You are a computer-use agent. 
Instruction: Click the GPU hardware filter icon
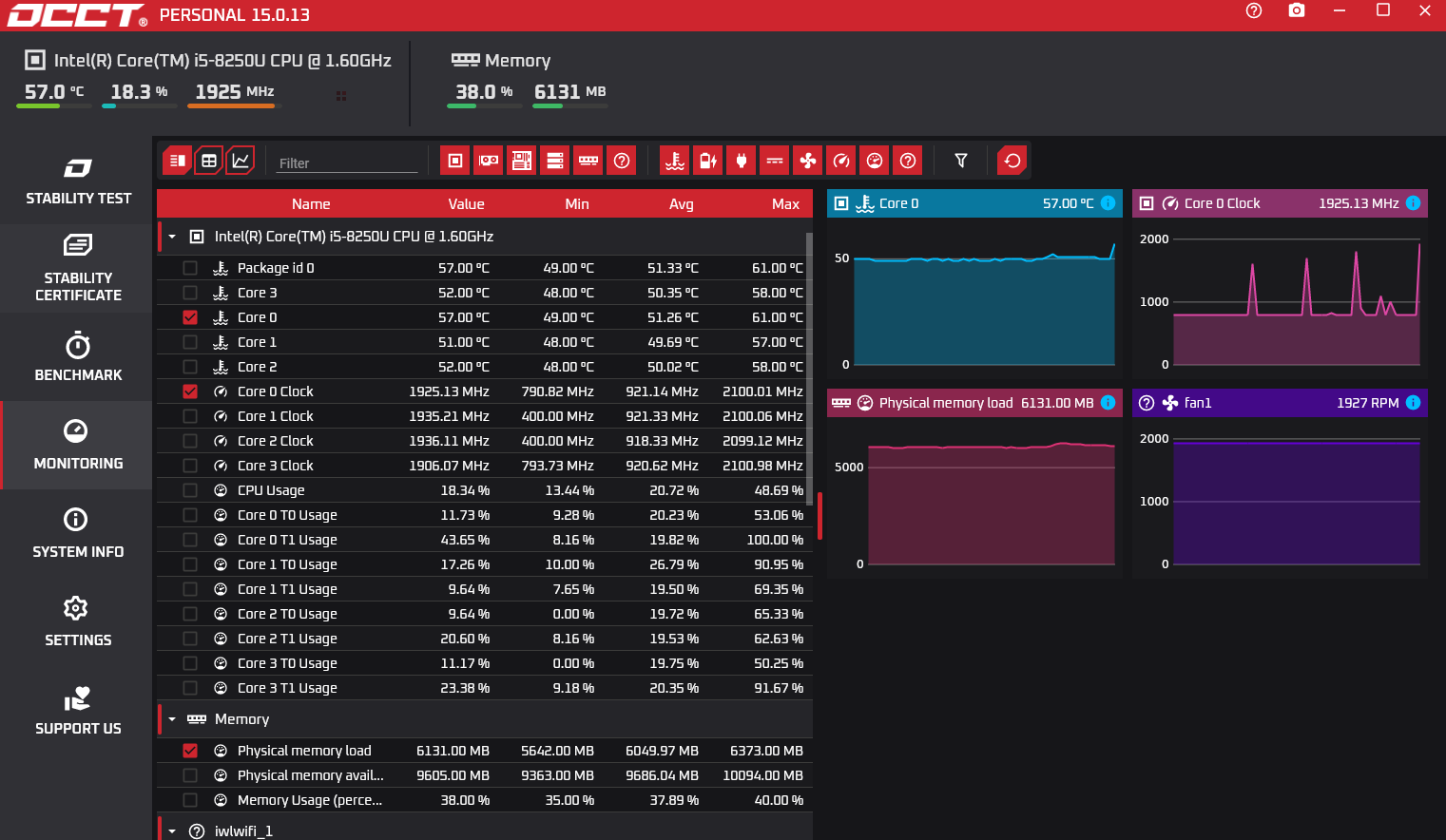tap(489, 161)
